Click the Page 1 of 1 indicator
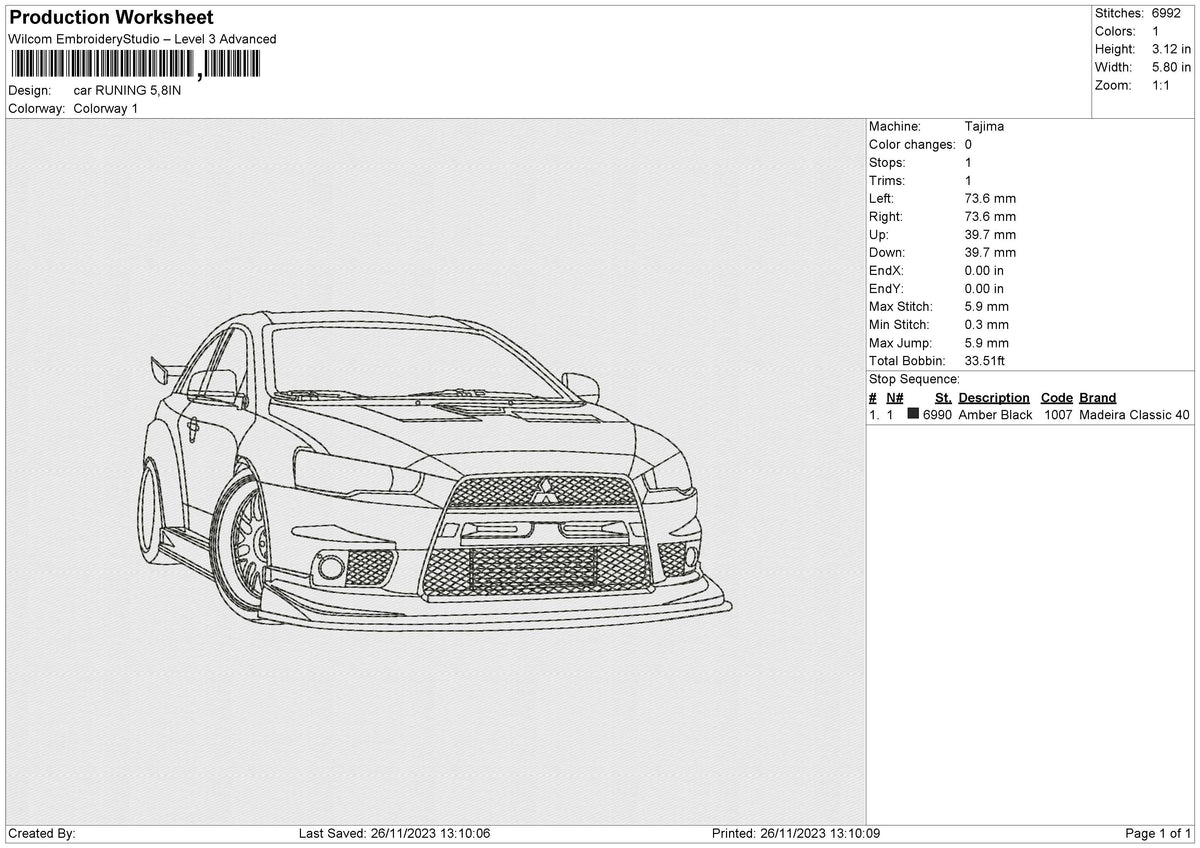This screenshot has width=1200, height=848. pos(1158,834)
